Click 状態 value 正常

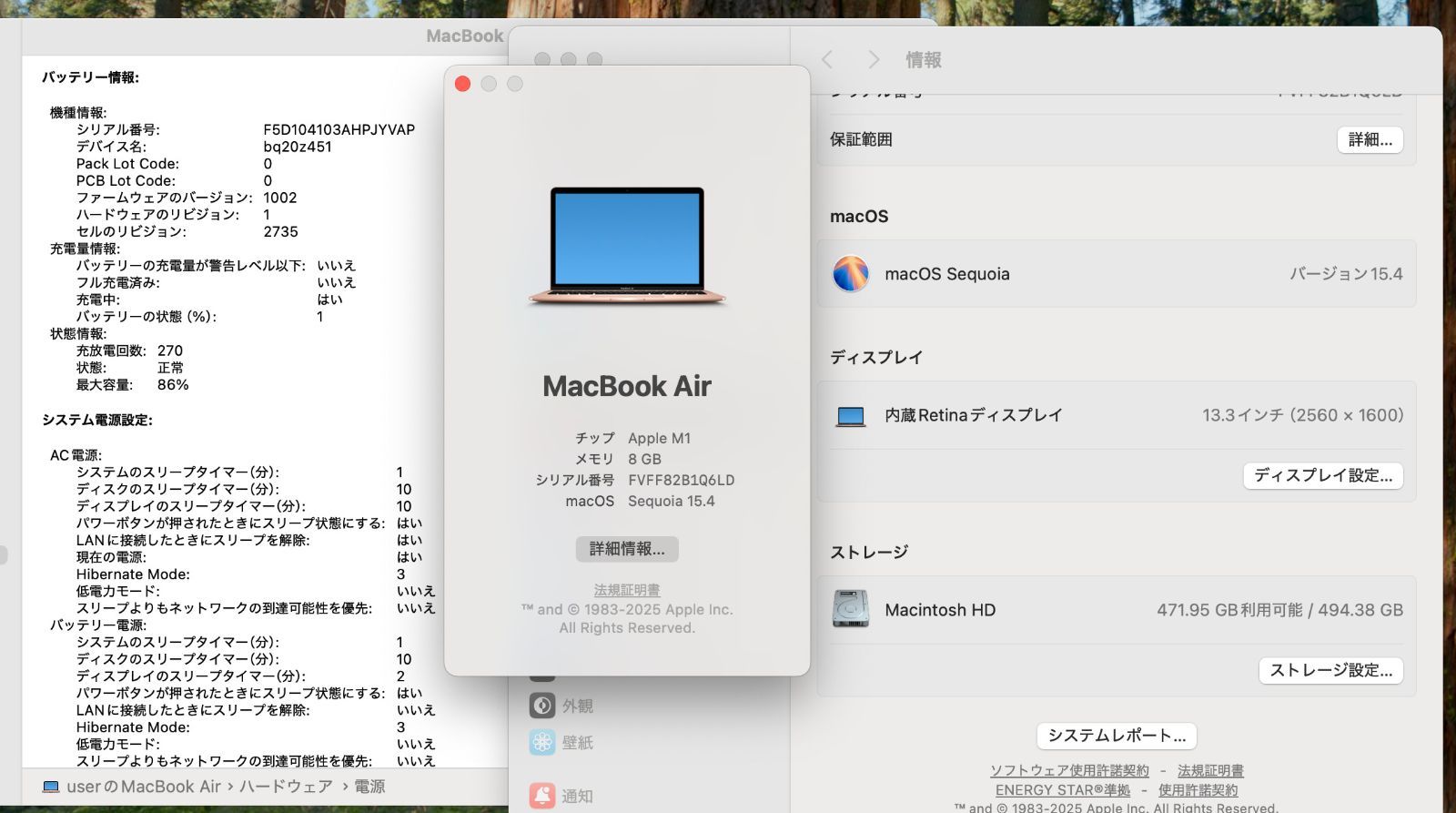click(170, 368)
